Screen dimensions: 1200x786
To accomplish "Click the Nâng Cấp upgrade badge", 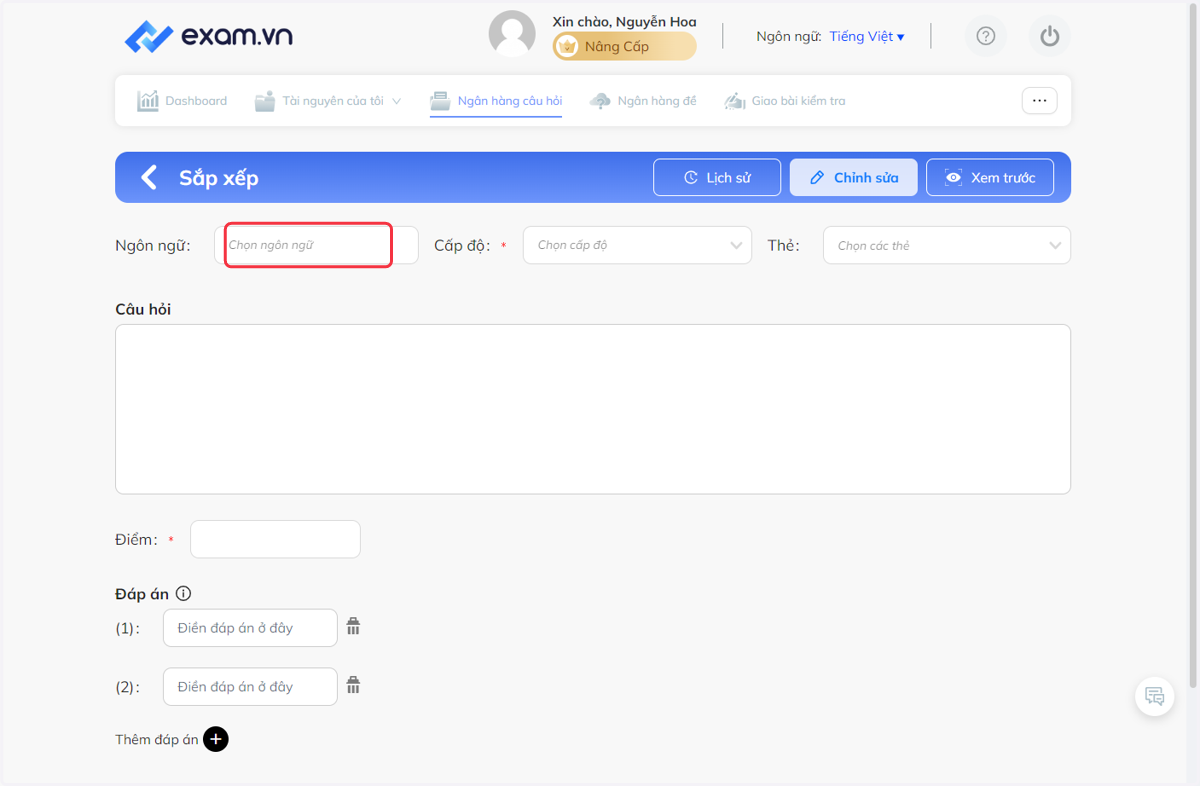I will [x=625, y=46].
